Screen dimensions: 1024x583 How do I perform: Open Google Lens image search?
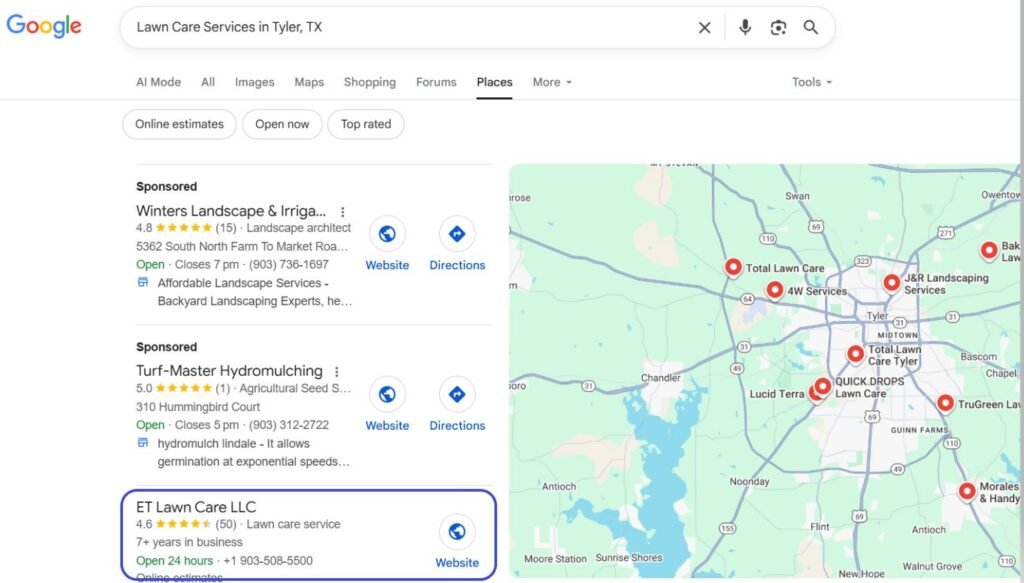(778, 28)
